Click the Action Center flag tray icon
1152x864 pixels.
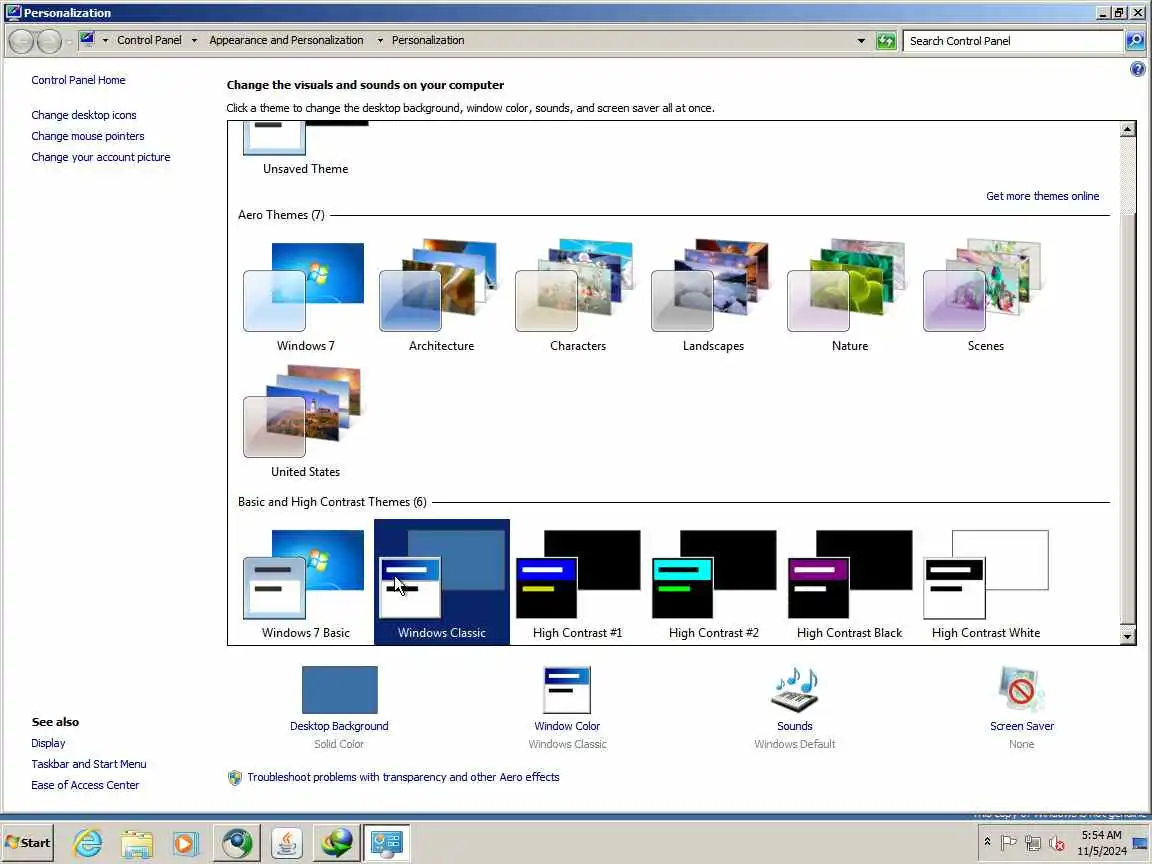(x=1009, y=843)
